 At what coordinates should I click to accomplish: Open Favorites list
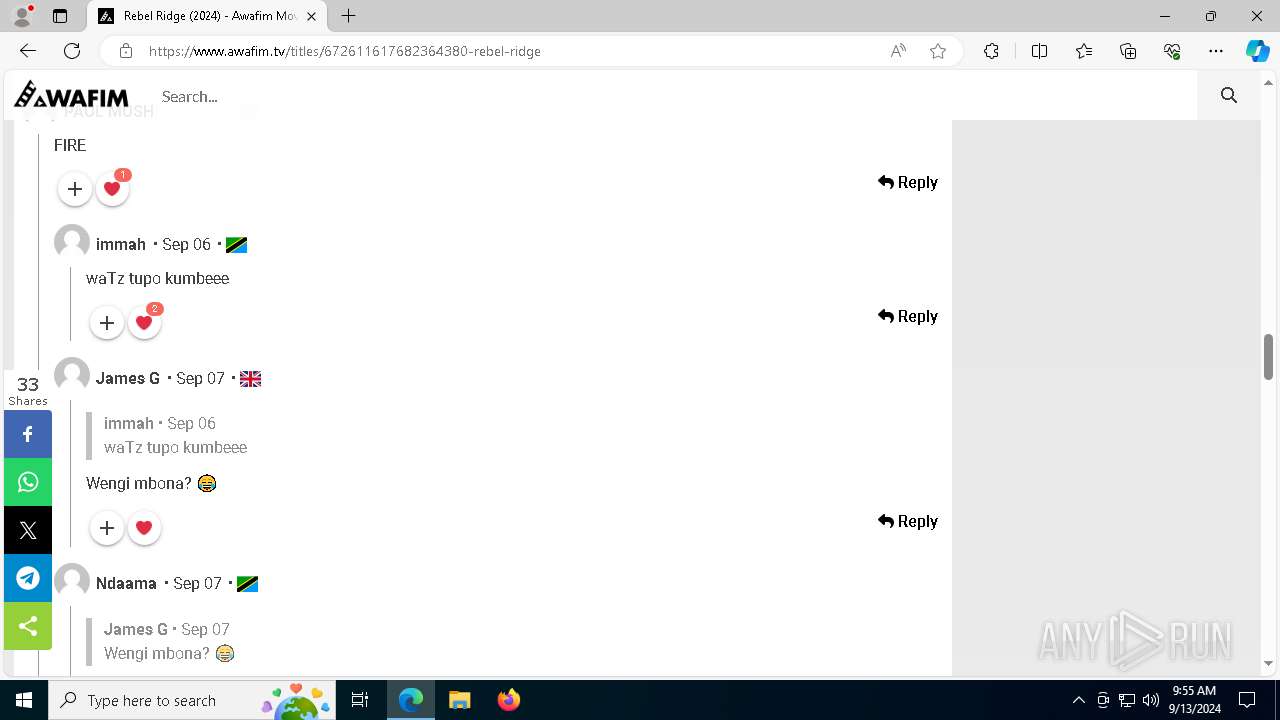(1084, 51)
